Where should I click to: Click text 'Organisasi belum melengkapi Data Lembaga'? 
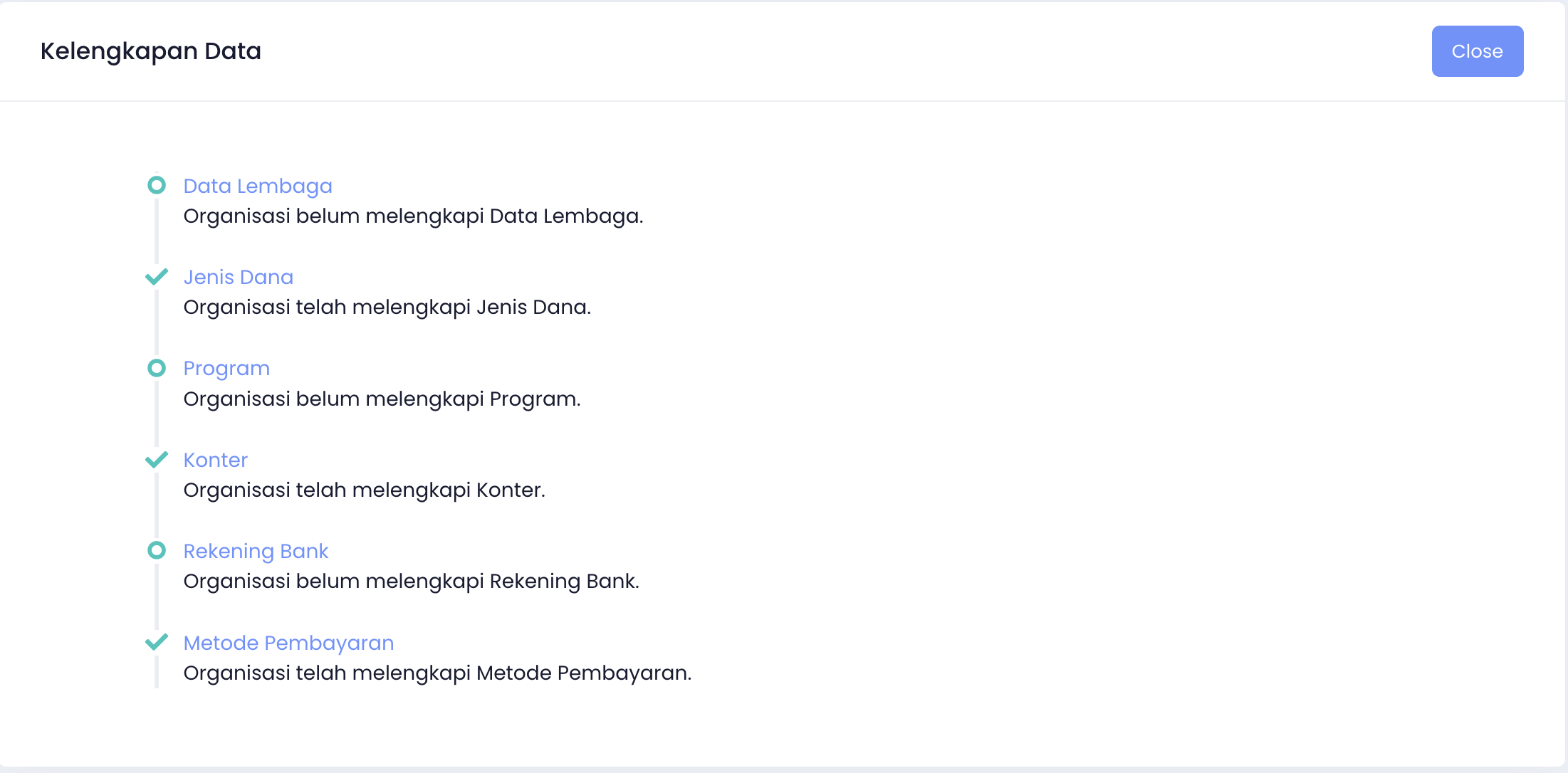(413, 216)
